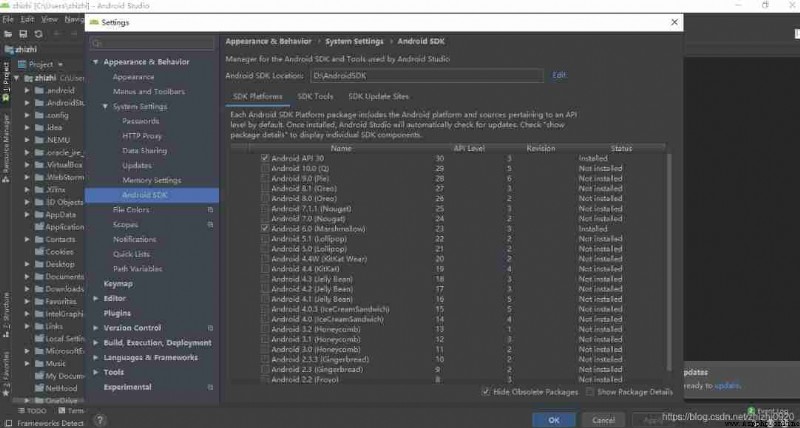This screenshot has height=428, width=800.
Task: Click the Settings search field
Action: tap(152, 43)
